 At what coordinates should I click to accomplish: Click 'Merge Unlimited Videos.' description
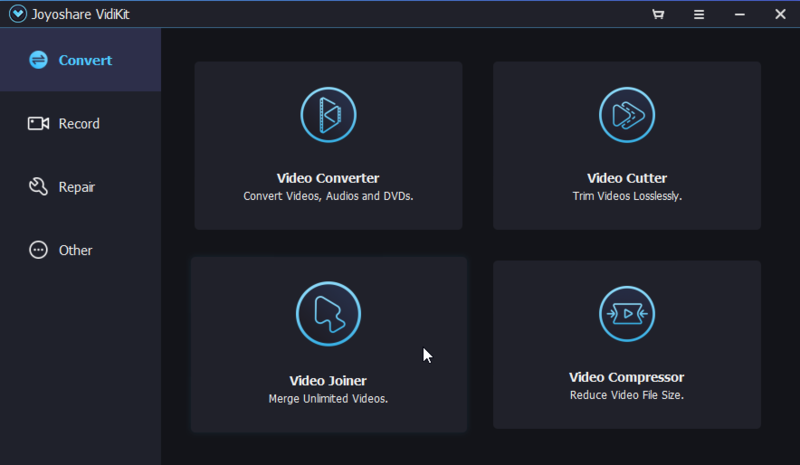tap(328, 399)
